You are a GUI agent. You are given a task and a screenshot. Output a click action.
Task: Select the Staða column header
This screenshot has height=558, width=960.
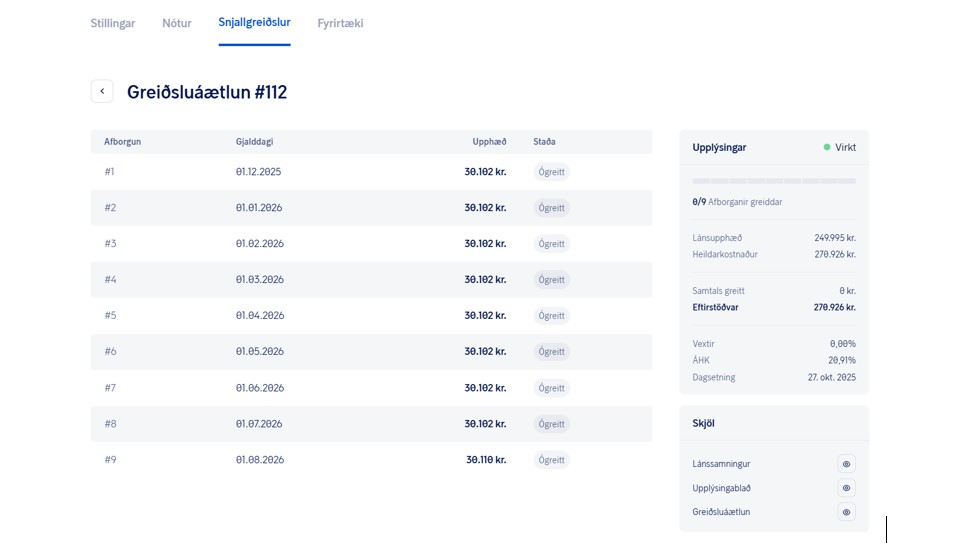point(544,142)
